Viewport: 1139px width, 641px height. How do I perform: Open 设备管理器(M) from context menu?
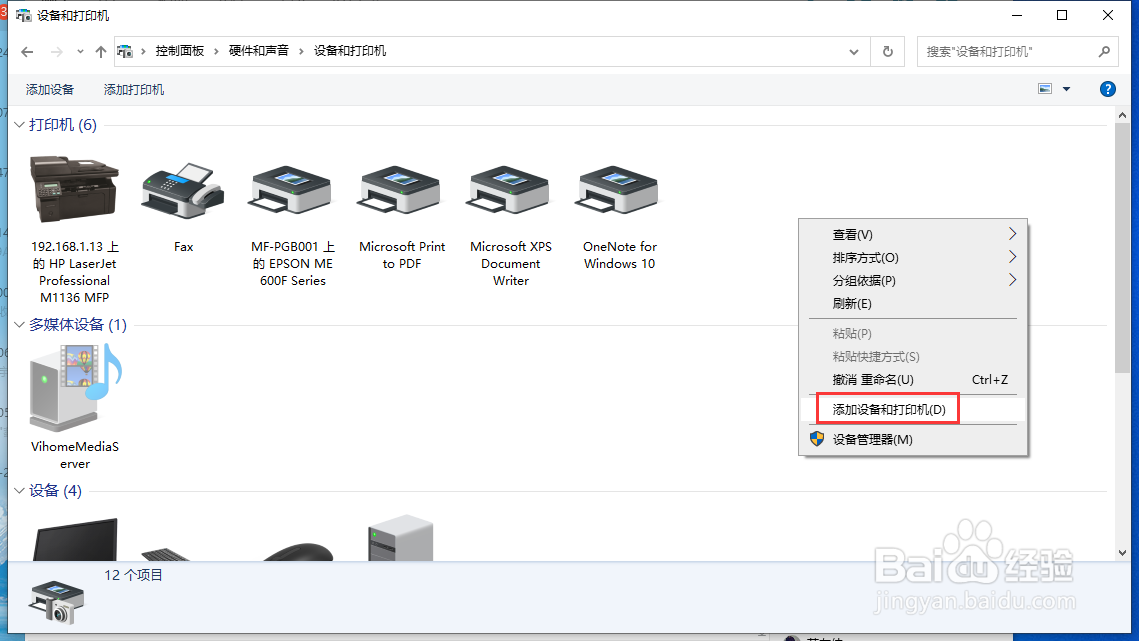[x=912, y=439]
